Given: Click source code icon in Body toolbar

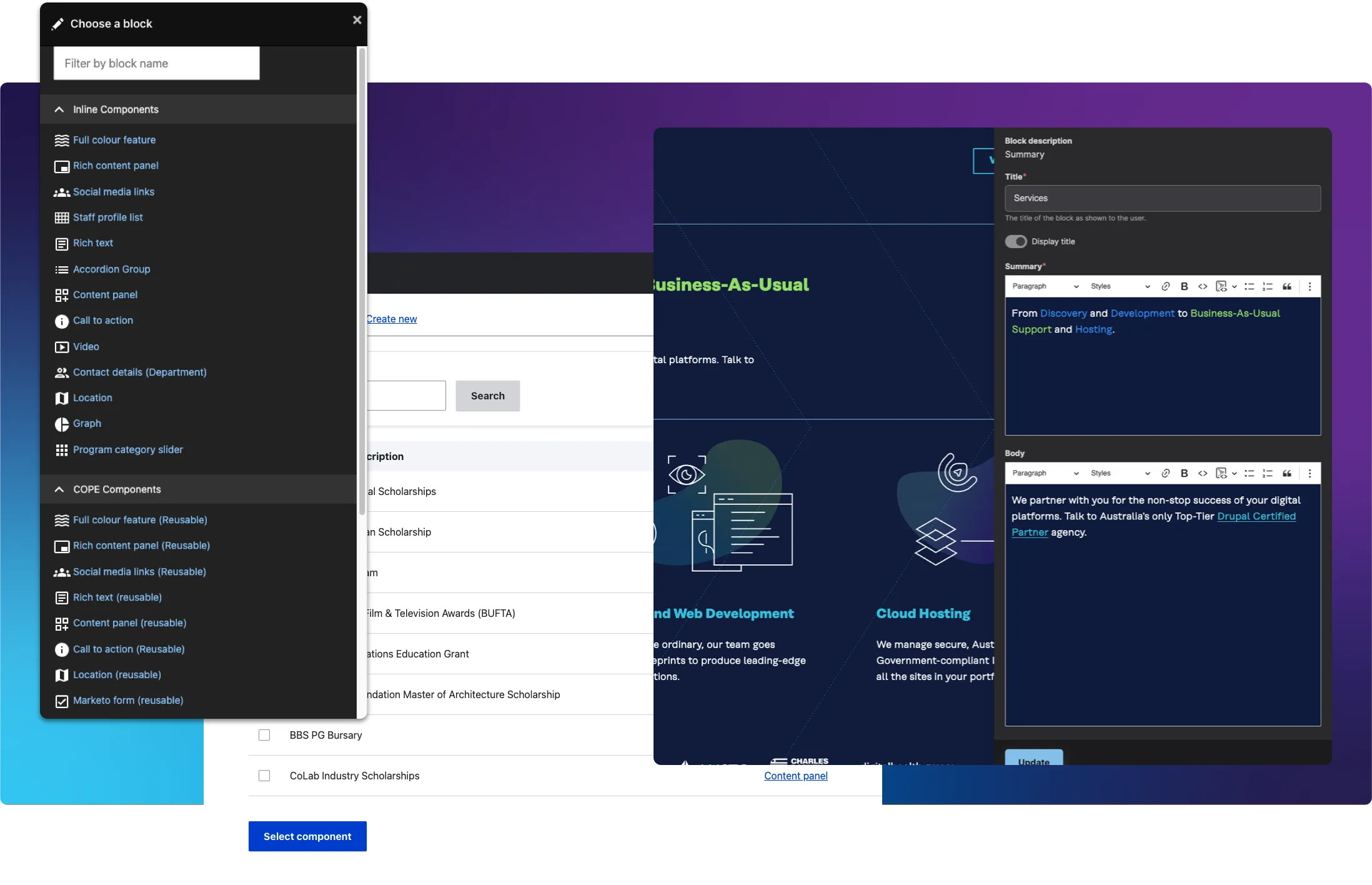Looking at the screenshot, I should tap(1203, 474).
